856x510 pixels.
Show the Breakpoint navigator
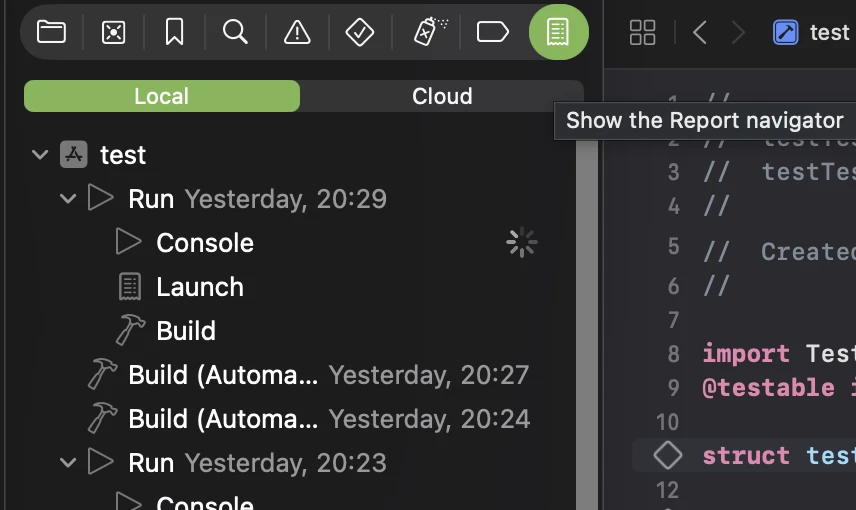point(492,32)
